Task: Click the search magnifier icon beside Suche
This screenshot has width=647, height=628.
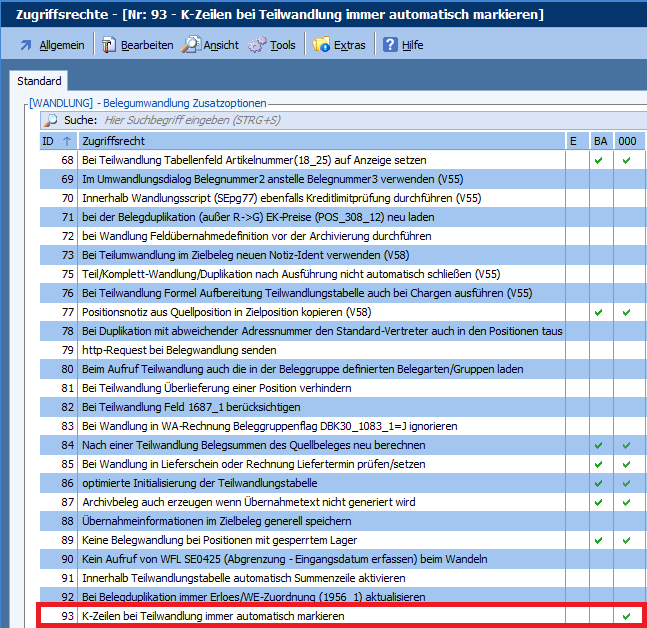Action: click(x=51, y=120)
